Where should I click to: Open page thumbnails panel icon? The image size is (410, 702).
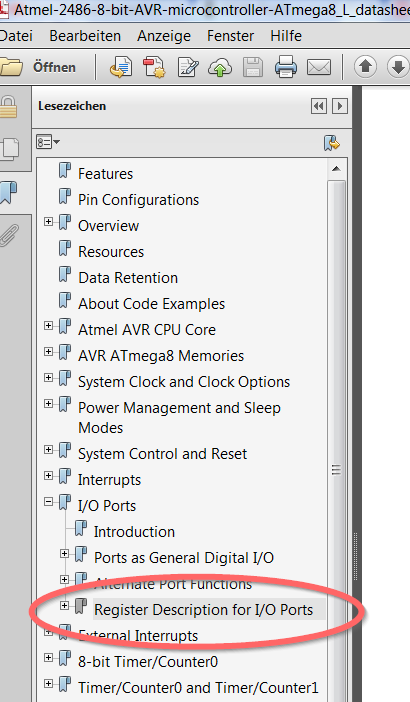coord(9,149)
